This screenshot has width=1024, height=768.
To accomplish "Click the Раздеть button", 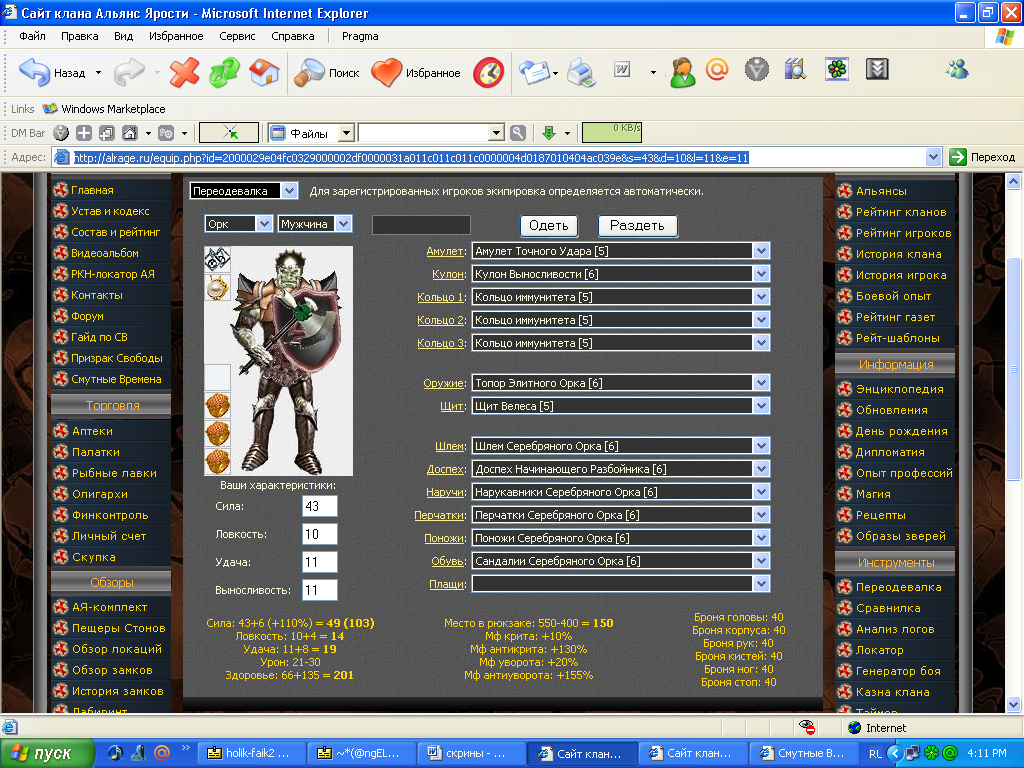I will click(637, 226).
